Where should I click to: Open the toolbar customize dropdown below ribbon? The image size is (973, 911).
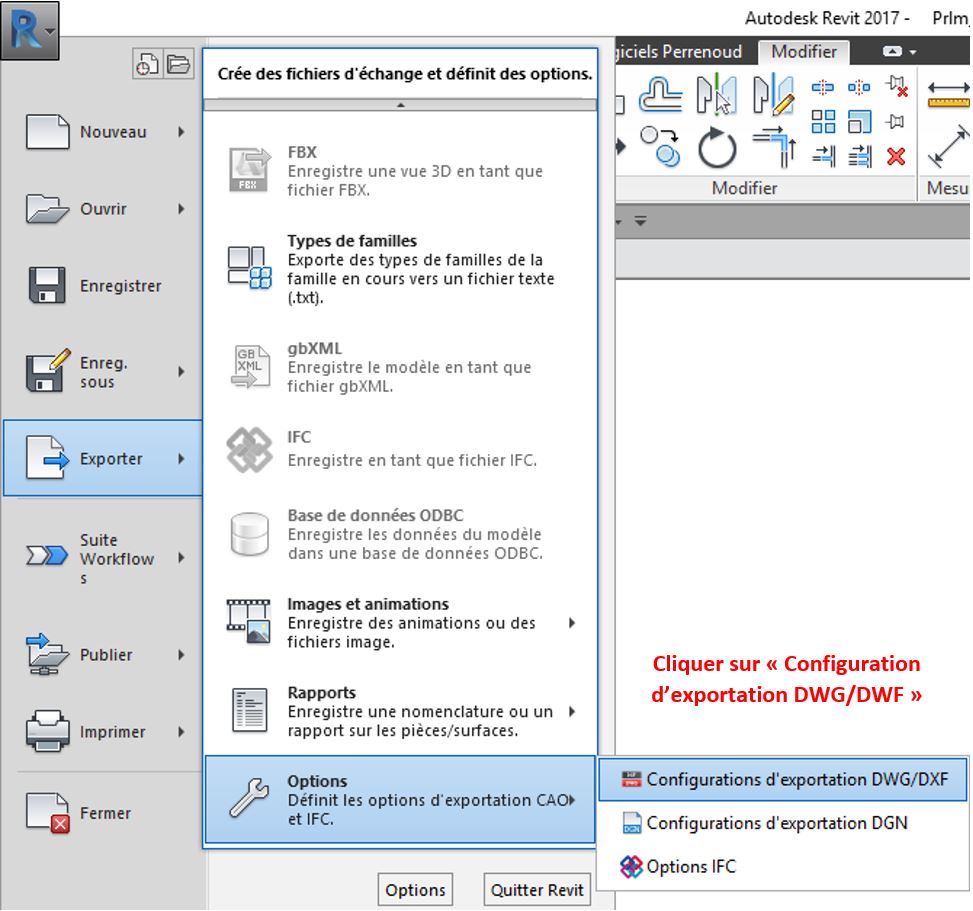click(x=640, y=220)
